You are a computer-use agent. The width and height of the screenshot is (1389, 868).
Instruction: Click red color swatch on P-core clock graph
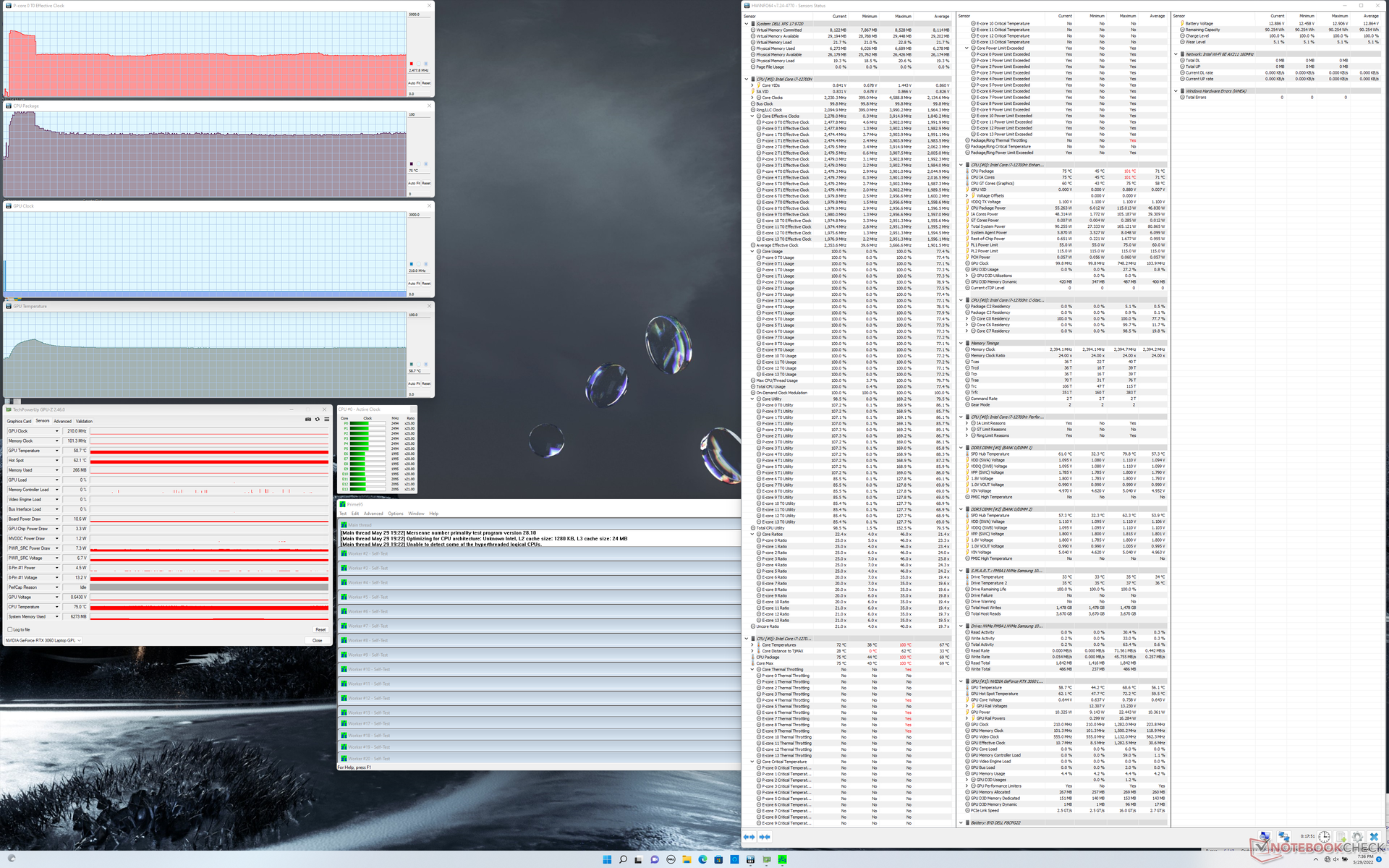point(412,64)
